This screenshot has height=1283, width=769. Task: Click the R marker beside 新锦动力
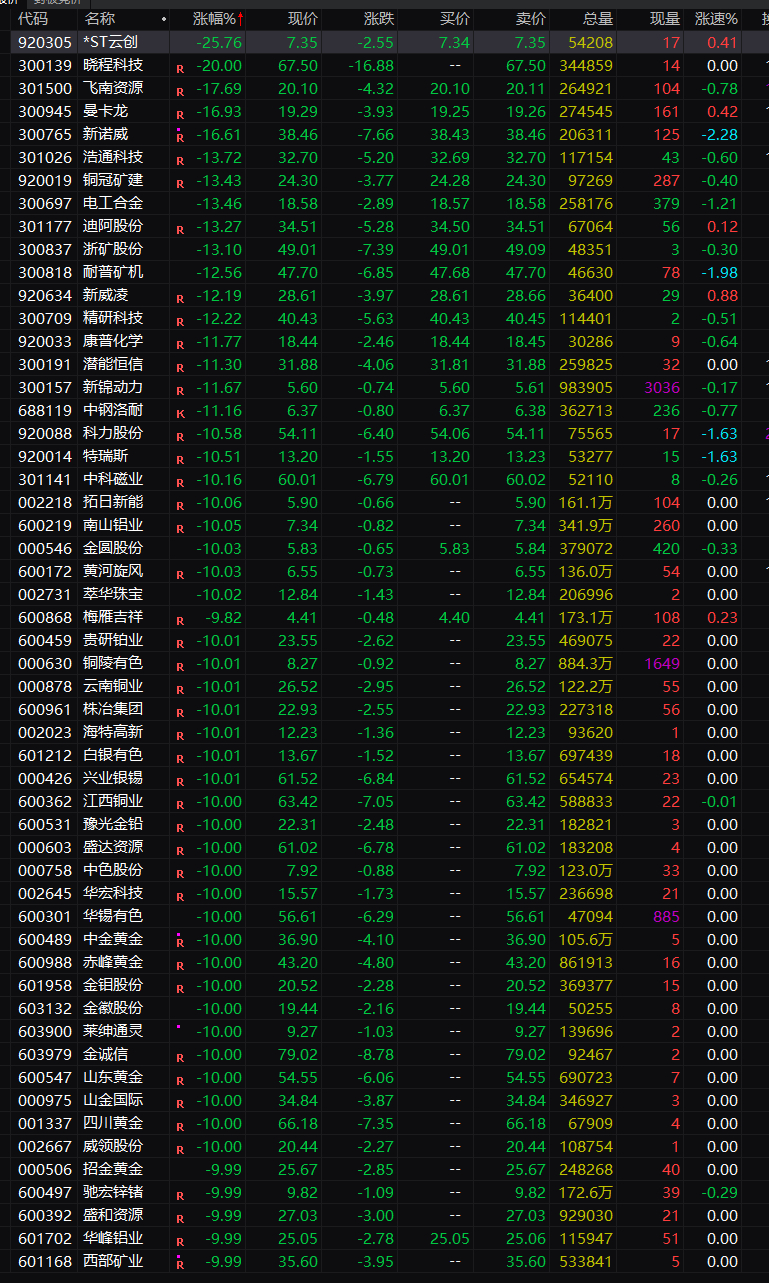click(x=180, y=391)
